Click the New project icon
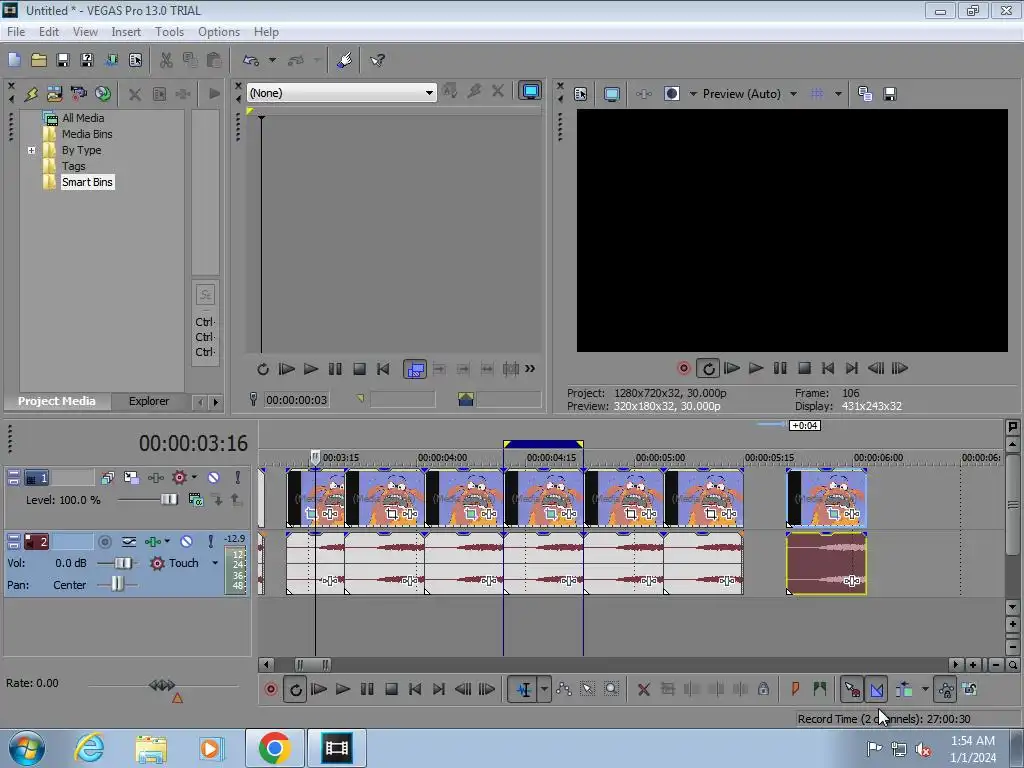This screenshot has width=1024, height=768. pyautogui.click(x=14, y=60)
